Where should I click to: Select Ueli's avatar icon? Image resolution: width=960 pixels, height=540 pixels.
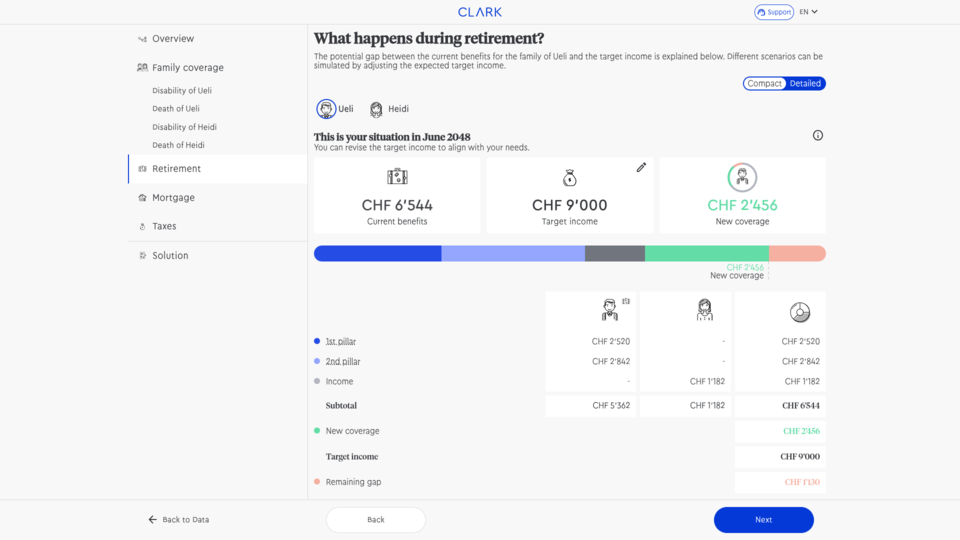click(326, 109)
